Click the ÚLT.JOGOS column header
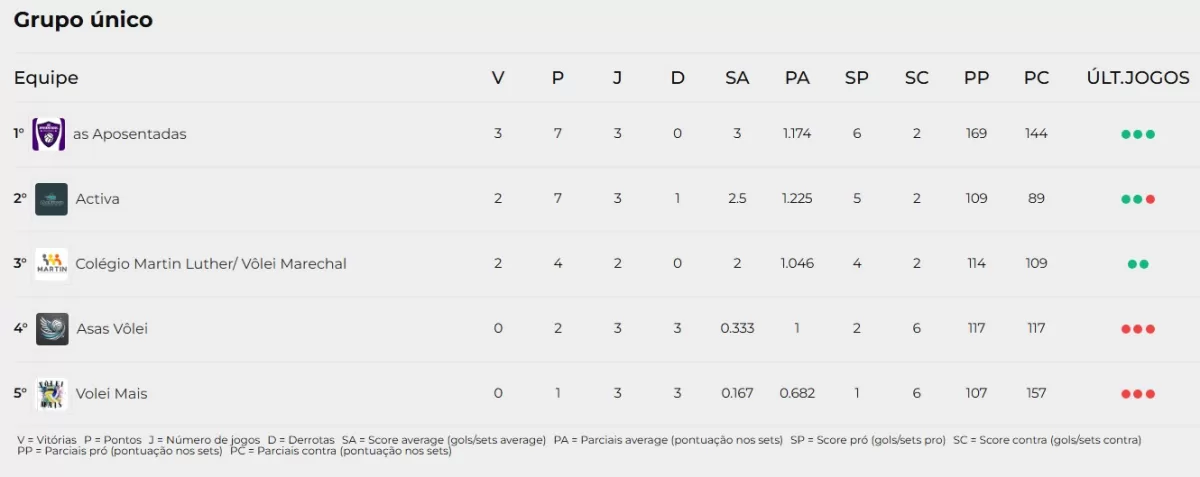 tap(1138, 78)
